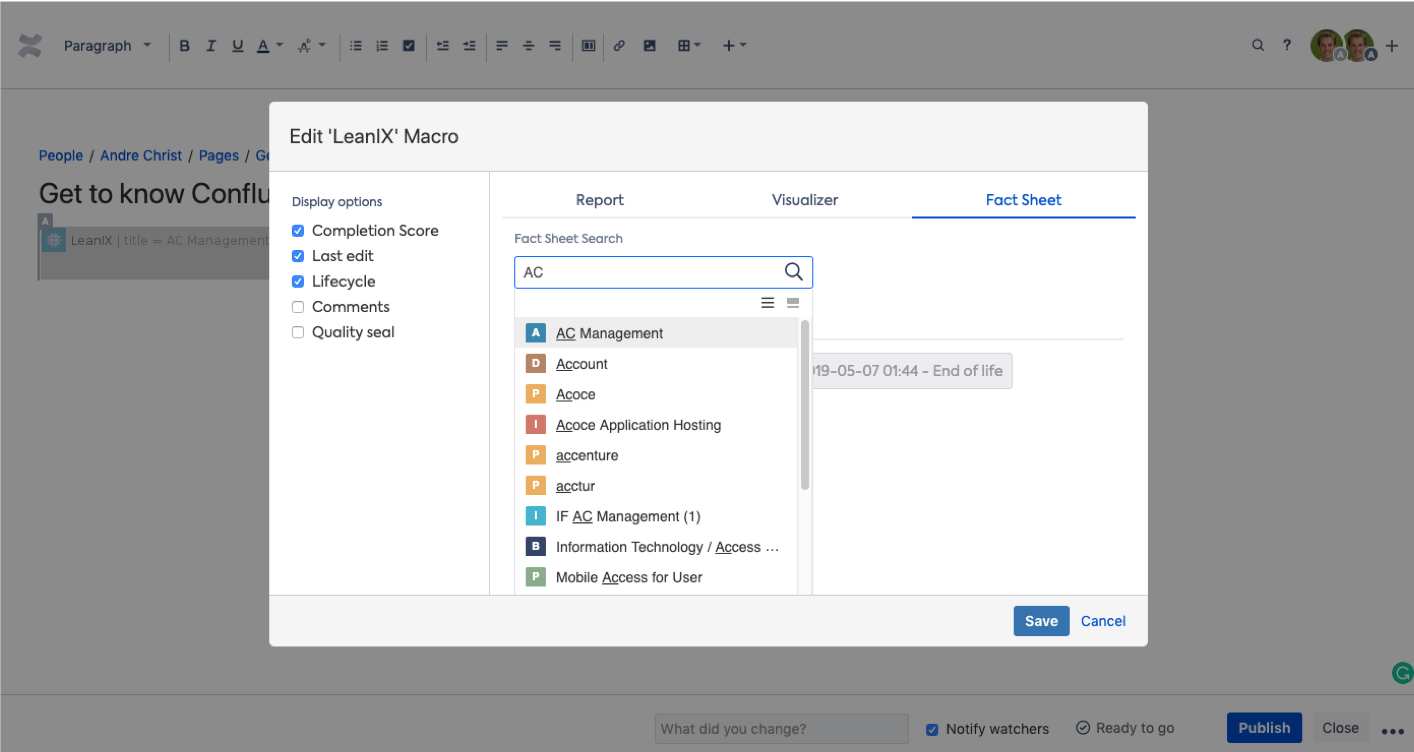Screen dimensions: 1414x752
Task: Uncheck the Lifecycle option
Action: [x=298, y=282]
